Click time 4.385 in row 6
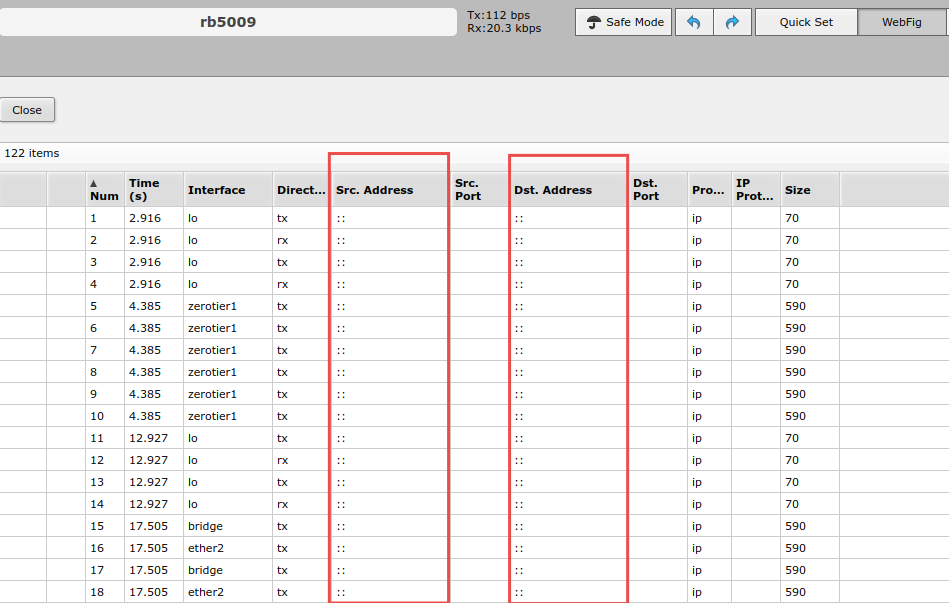This screenshot has width=949, height=603. 145,328
